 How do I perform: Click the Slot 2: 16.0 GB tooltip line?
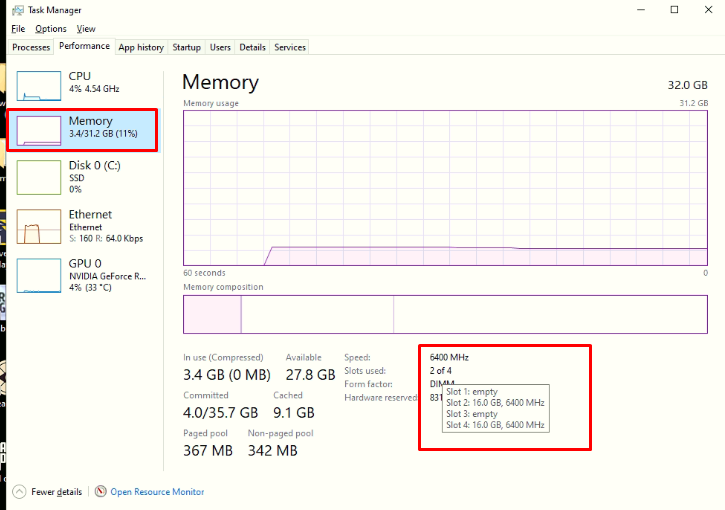tap(495, 403)
